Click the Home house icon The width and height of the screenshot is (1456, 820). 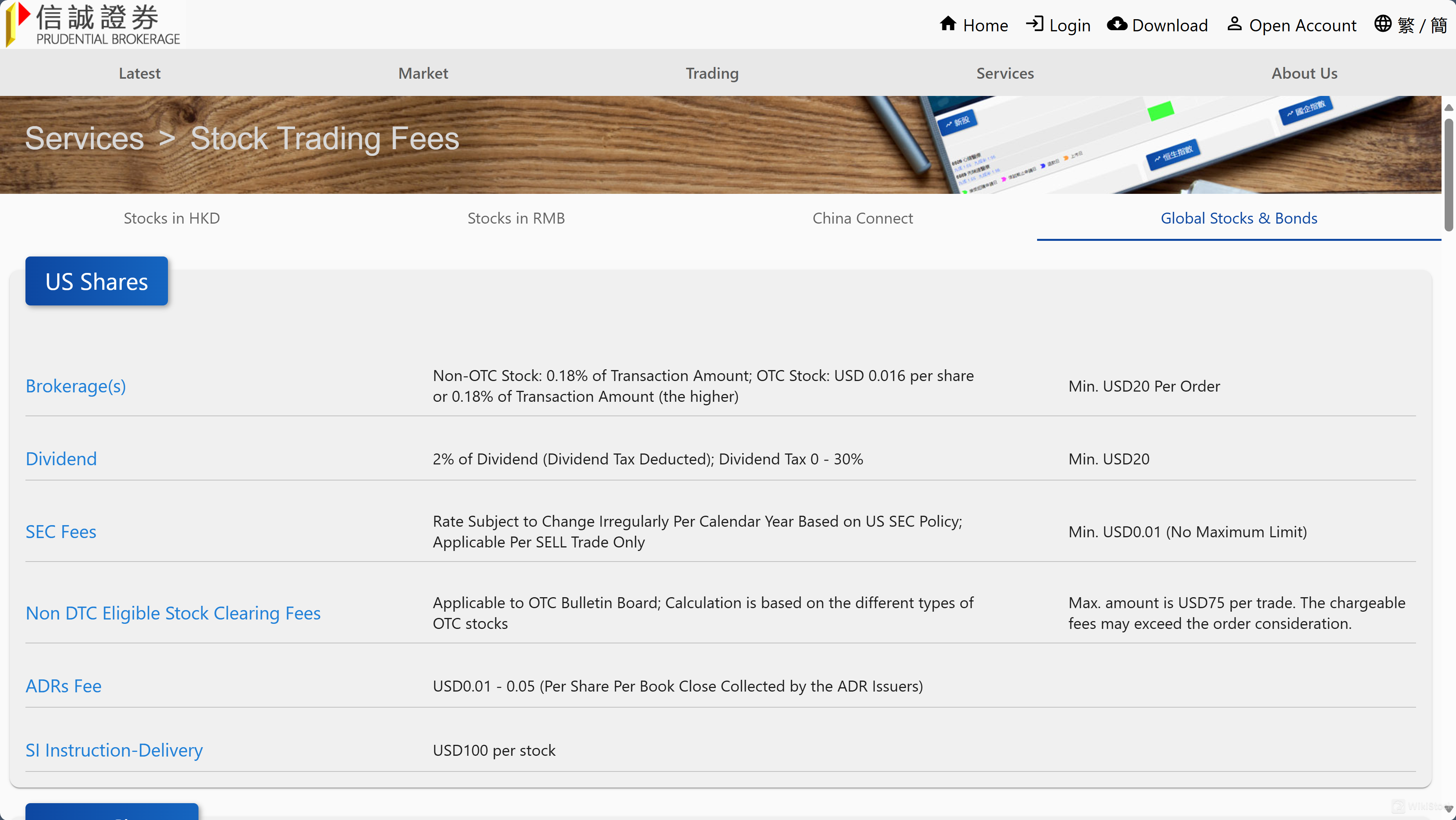[x=948, y=24]
